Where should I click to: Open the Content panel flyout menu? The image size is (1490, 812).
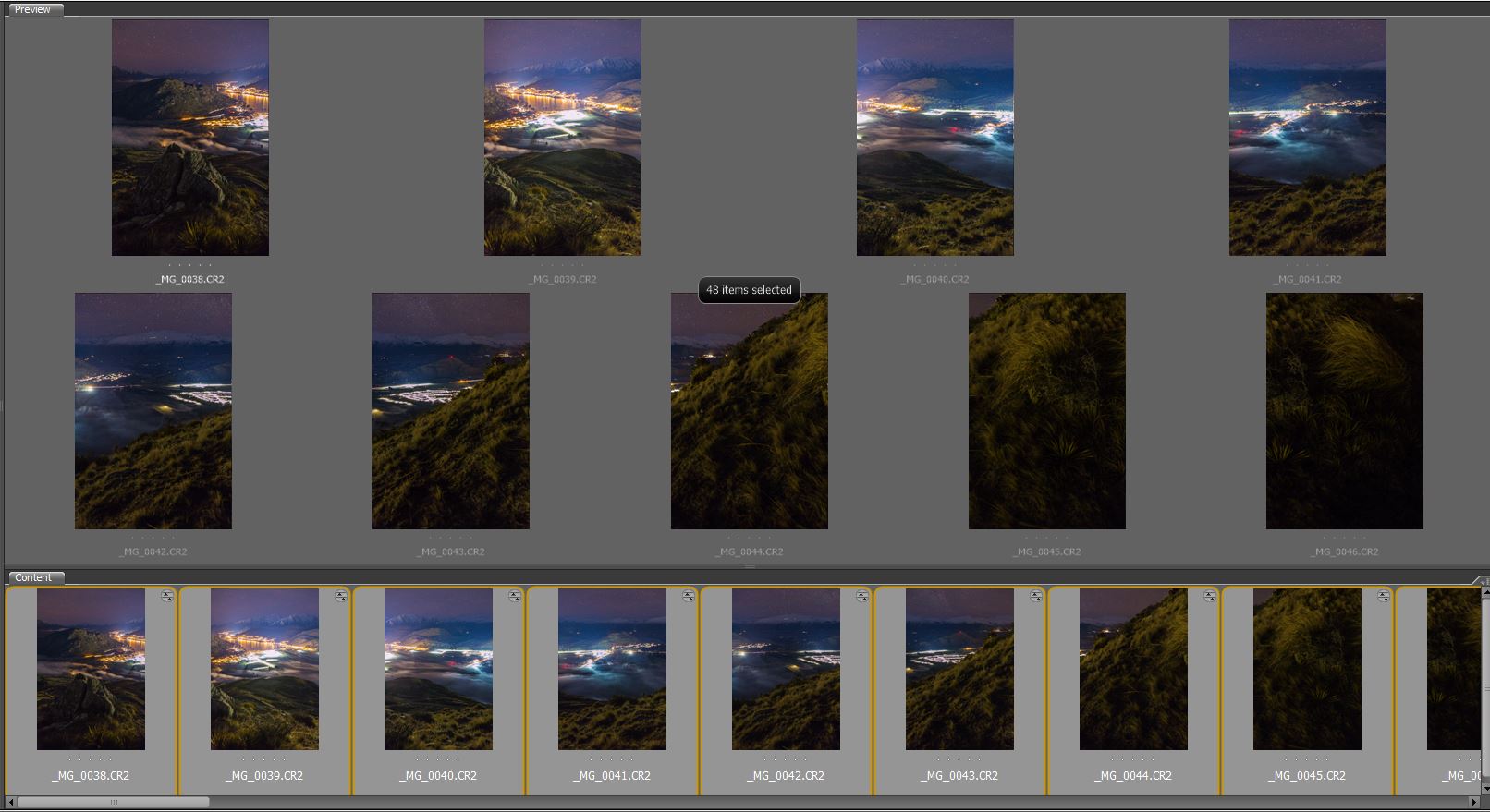[1481, 580]
